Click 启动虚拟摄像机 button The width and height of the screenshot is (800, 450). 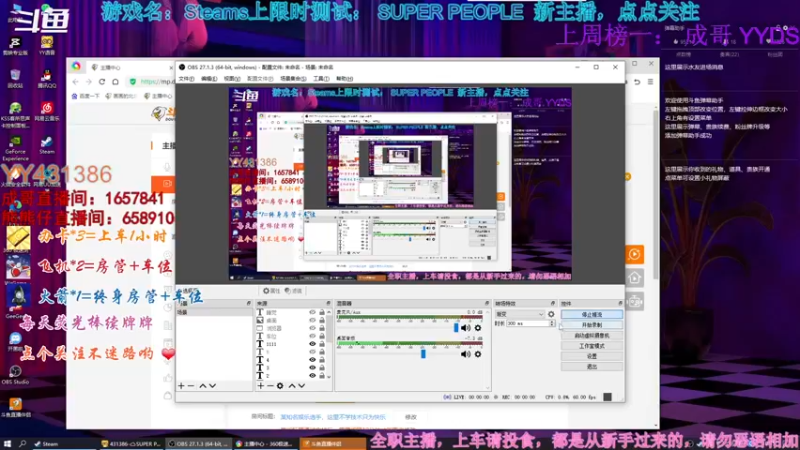(592, 336)
